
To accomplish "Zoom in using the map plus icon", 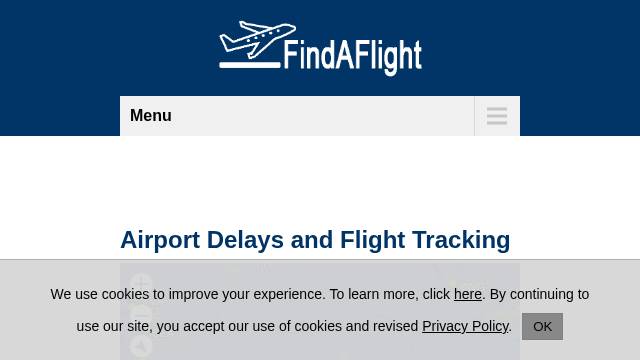I will [141, 283].
